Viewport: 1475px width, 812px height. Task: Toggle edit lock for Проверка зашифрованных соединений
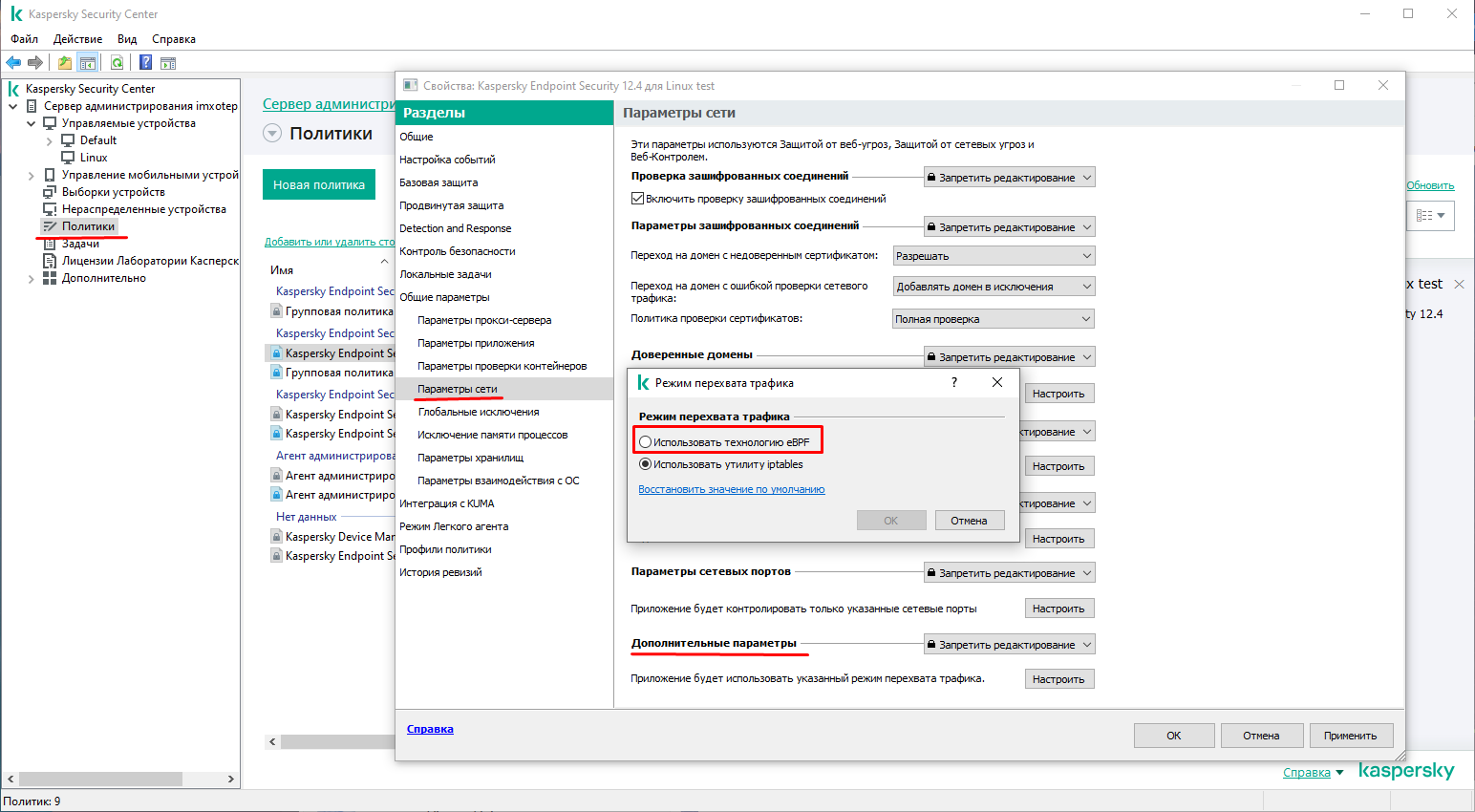pyautogui.click(x=1009, y=178)
